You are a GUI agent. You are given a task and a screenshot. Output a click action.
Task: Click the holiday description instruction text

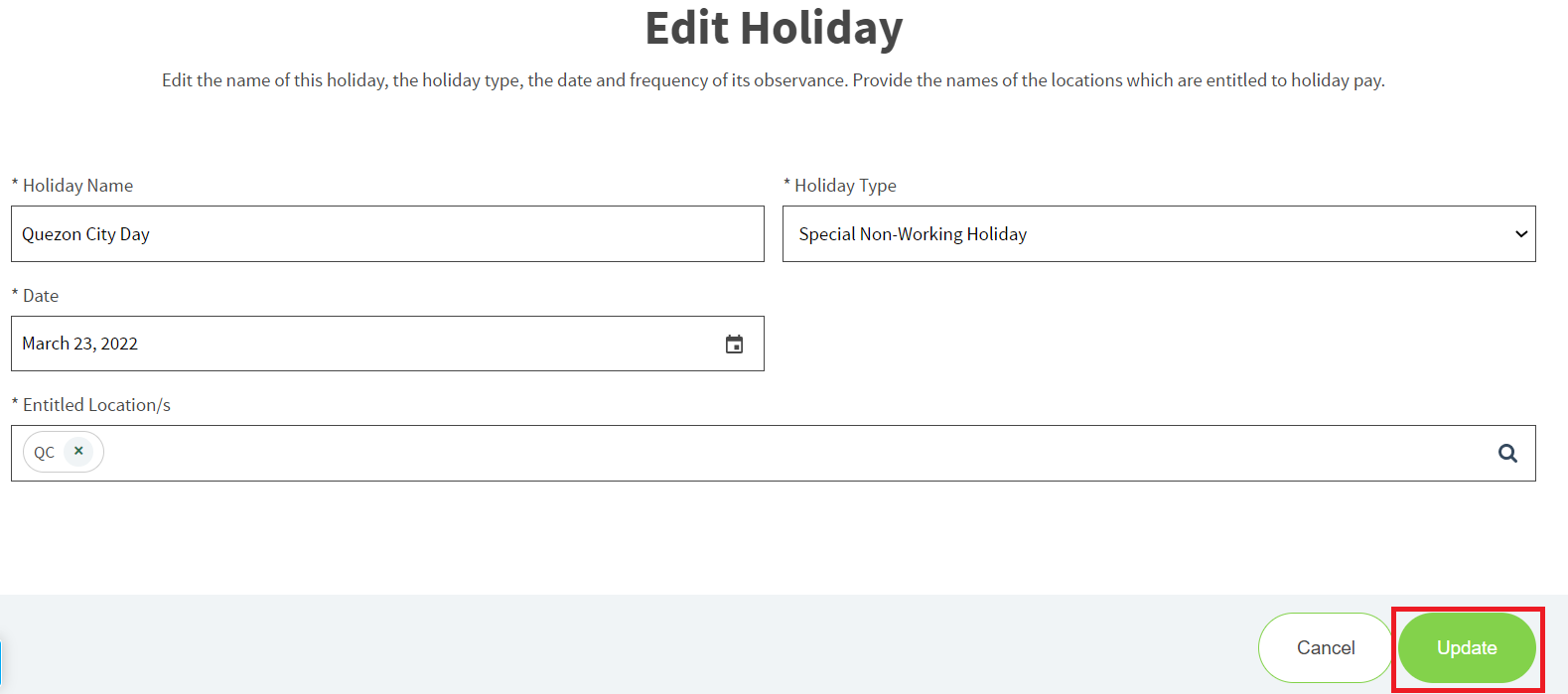tap(774, 80)
